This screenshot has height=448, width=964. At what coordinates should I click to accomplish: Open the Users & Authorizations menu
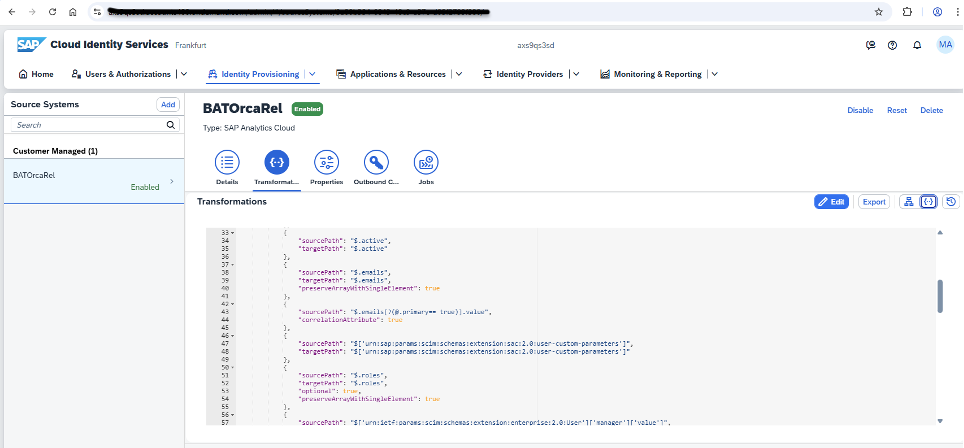(x=121, y=74)
